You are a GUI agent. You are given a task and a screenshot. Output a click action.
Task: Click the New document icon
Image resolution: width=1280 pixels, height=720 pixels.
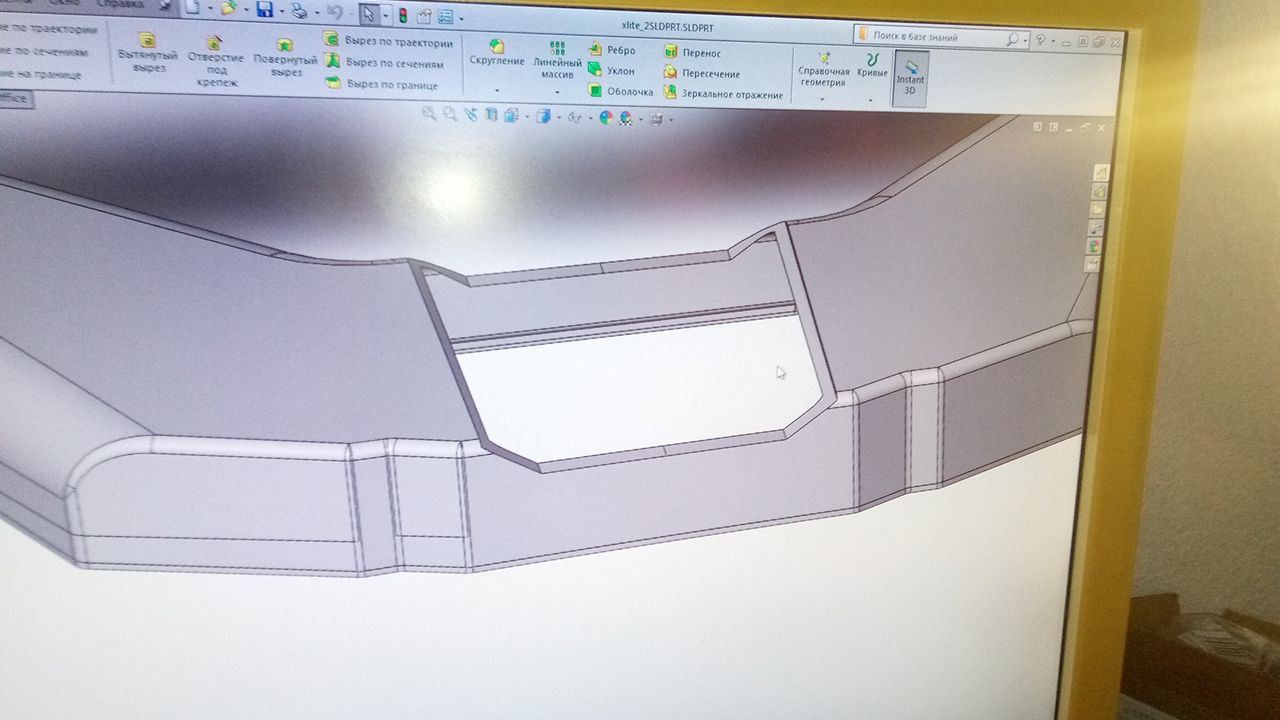coord(193,7)
